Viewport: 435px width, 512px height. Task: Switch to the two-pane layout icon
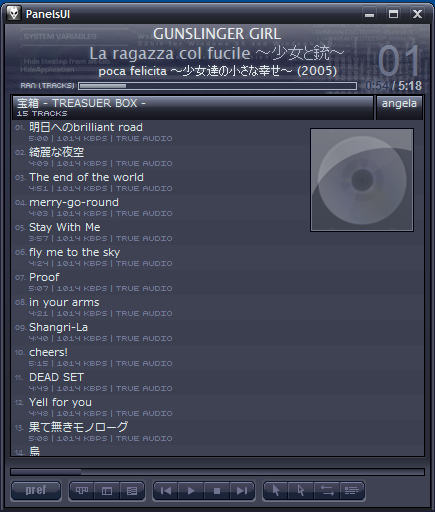107,491
